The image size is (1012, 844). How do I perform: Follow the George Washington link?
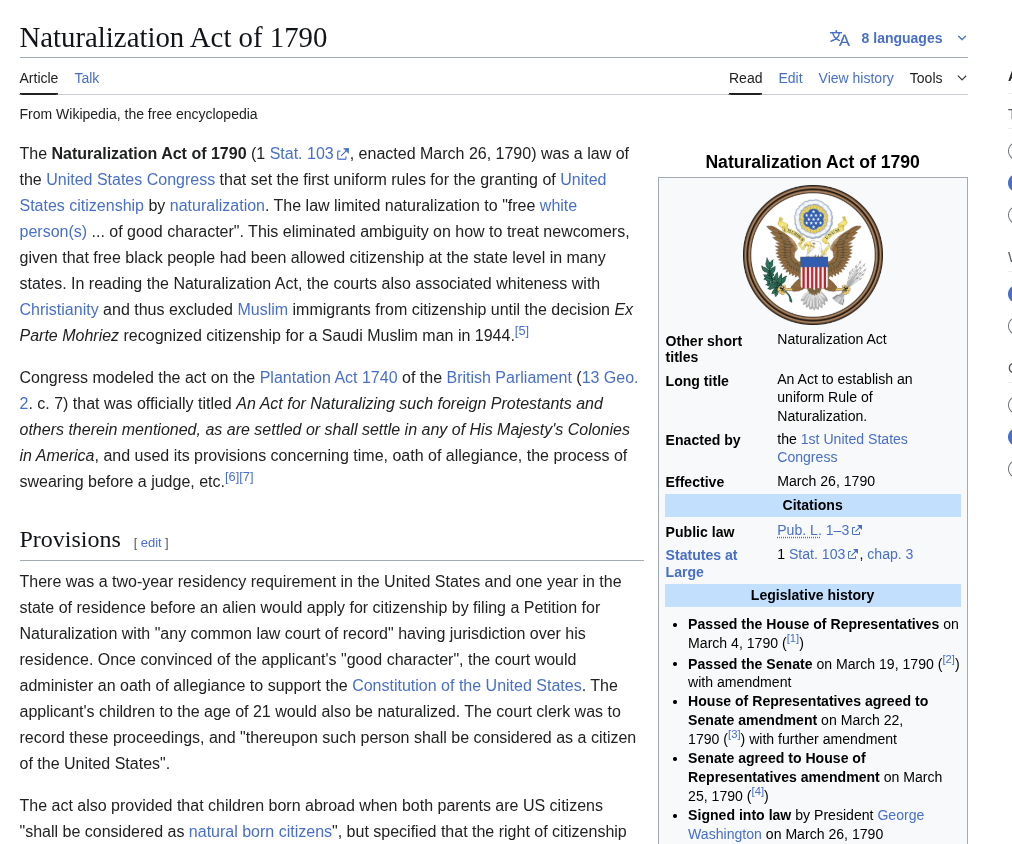click(x=805, y=825)
